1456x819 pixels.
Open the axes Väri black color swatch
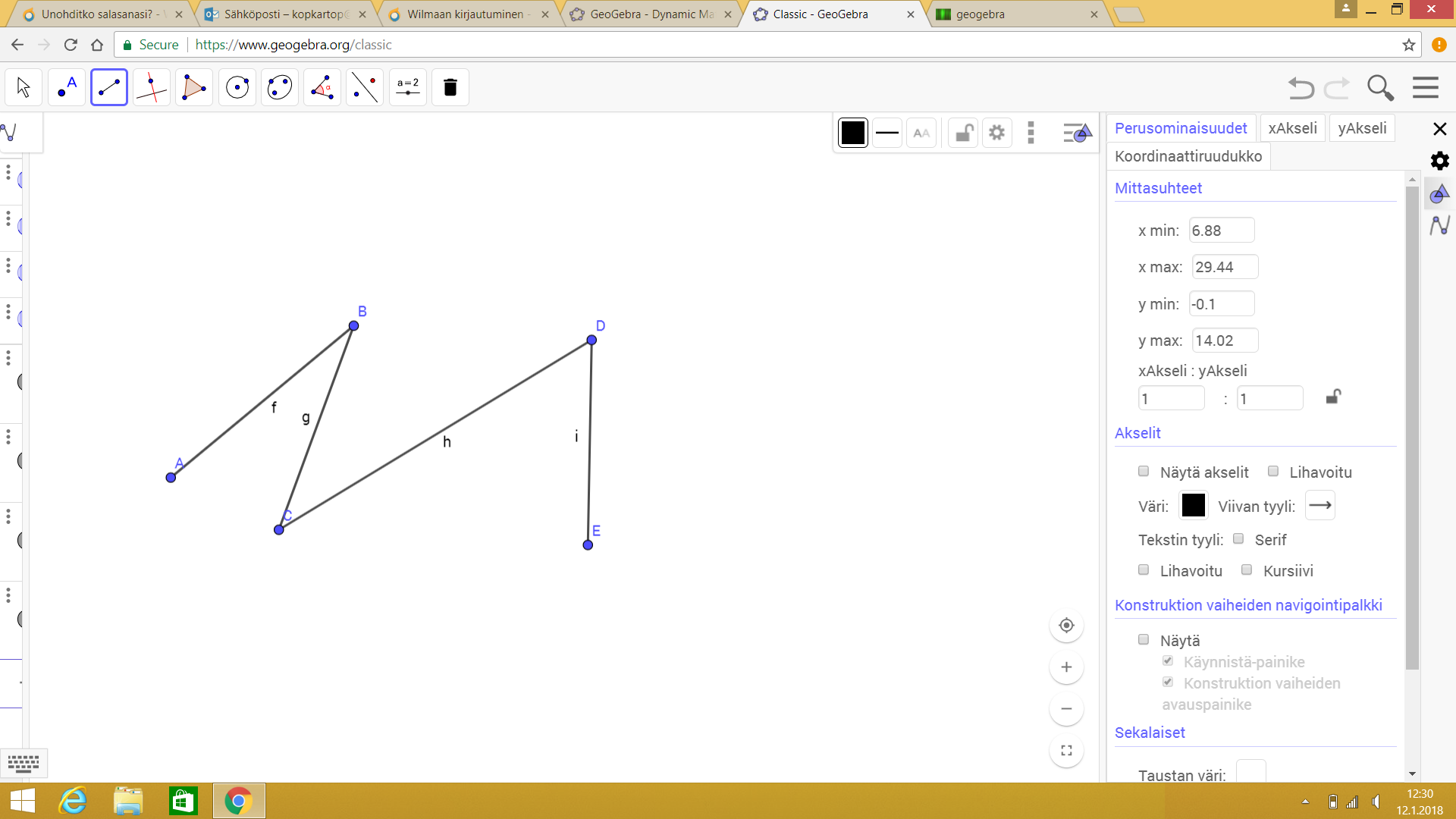pos(1194,505)
